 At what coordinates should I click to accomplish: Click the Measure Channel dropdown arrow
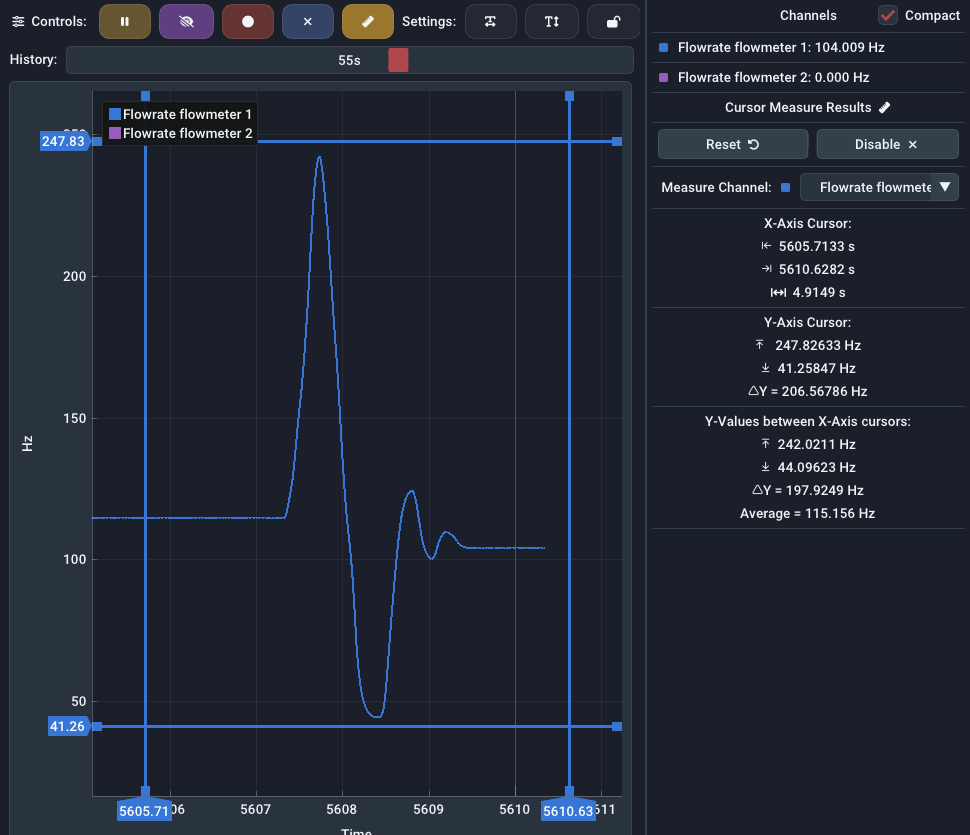coord(944,187)
